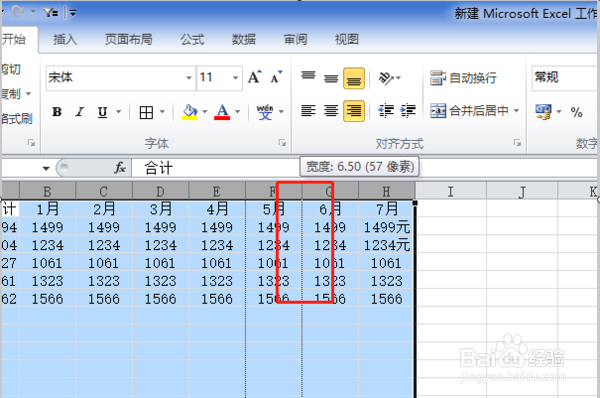The height and width of the screenshot is (398, 600).
Task: Select column D header
Action: pos(160,191)
